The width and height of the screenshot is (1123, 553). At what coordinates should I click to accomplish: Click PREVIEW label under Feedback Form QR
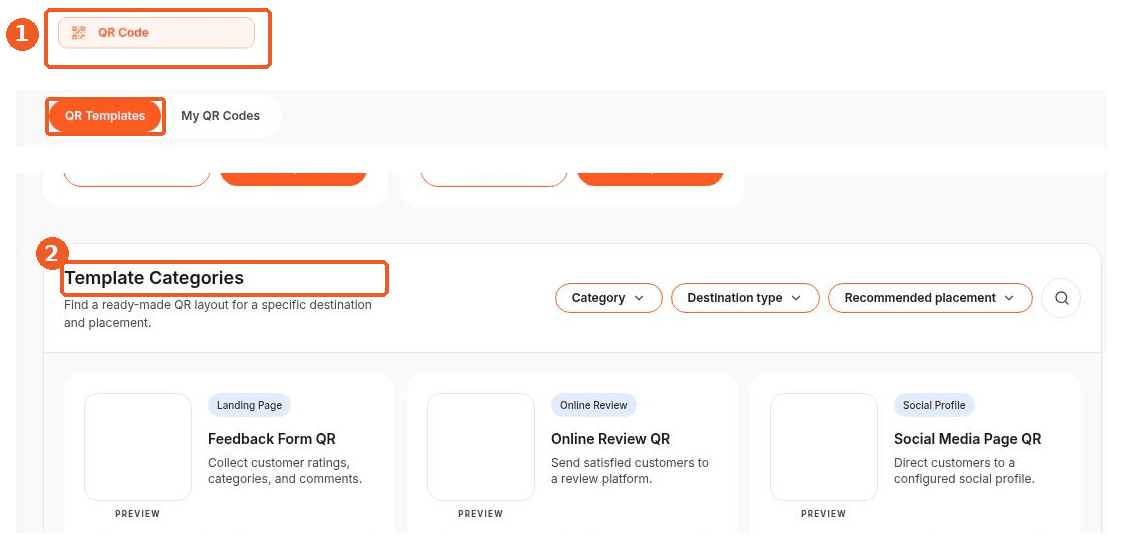click(138, 514)
